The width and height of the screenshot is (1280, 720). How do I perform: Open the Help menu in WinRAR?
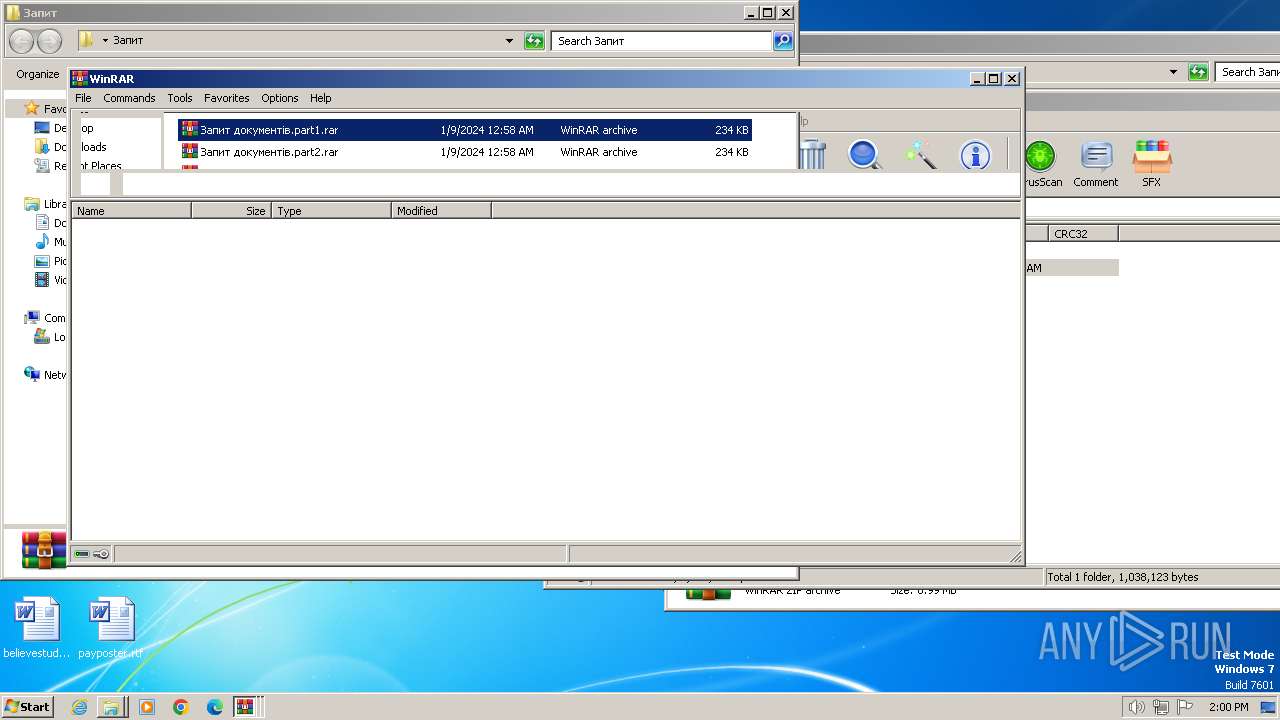[321, 98]
